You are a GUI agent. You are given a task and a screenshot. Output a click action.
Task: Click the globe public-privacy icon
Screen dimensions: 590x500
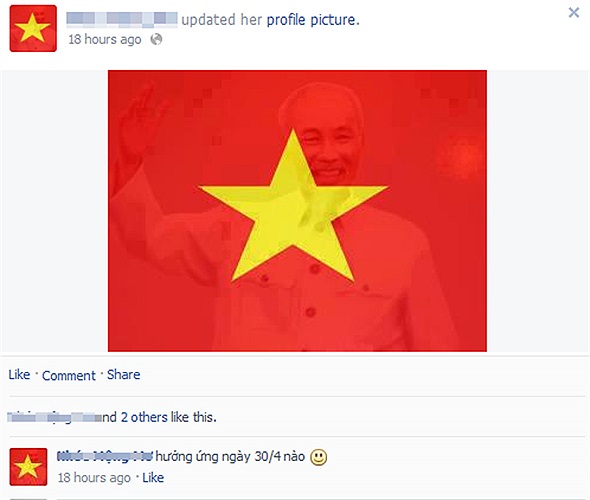coord(156,39)
